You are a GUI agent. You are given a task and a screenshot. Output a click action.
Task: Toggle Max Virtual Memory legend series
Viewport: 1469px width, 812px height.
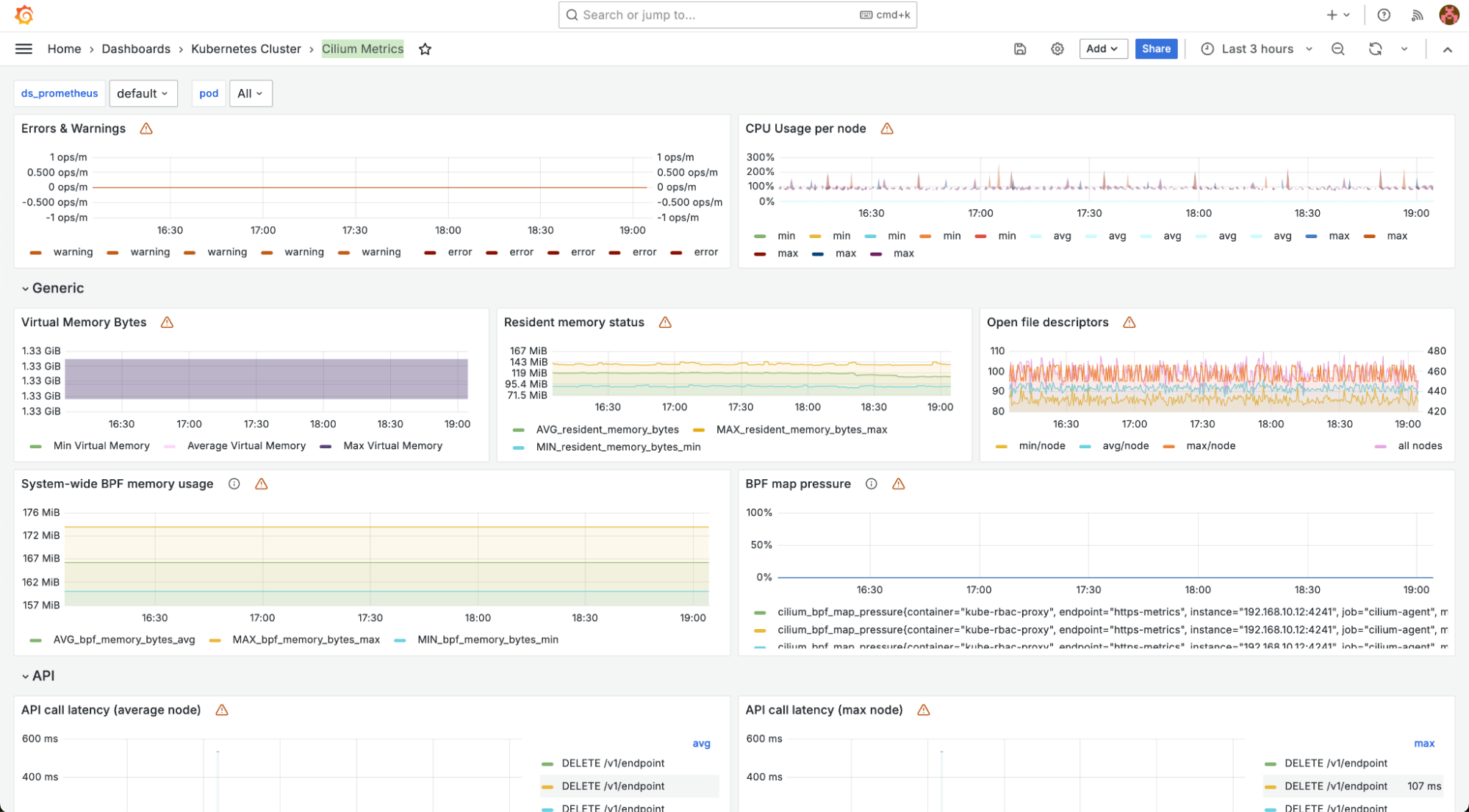point(392,446)
